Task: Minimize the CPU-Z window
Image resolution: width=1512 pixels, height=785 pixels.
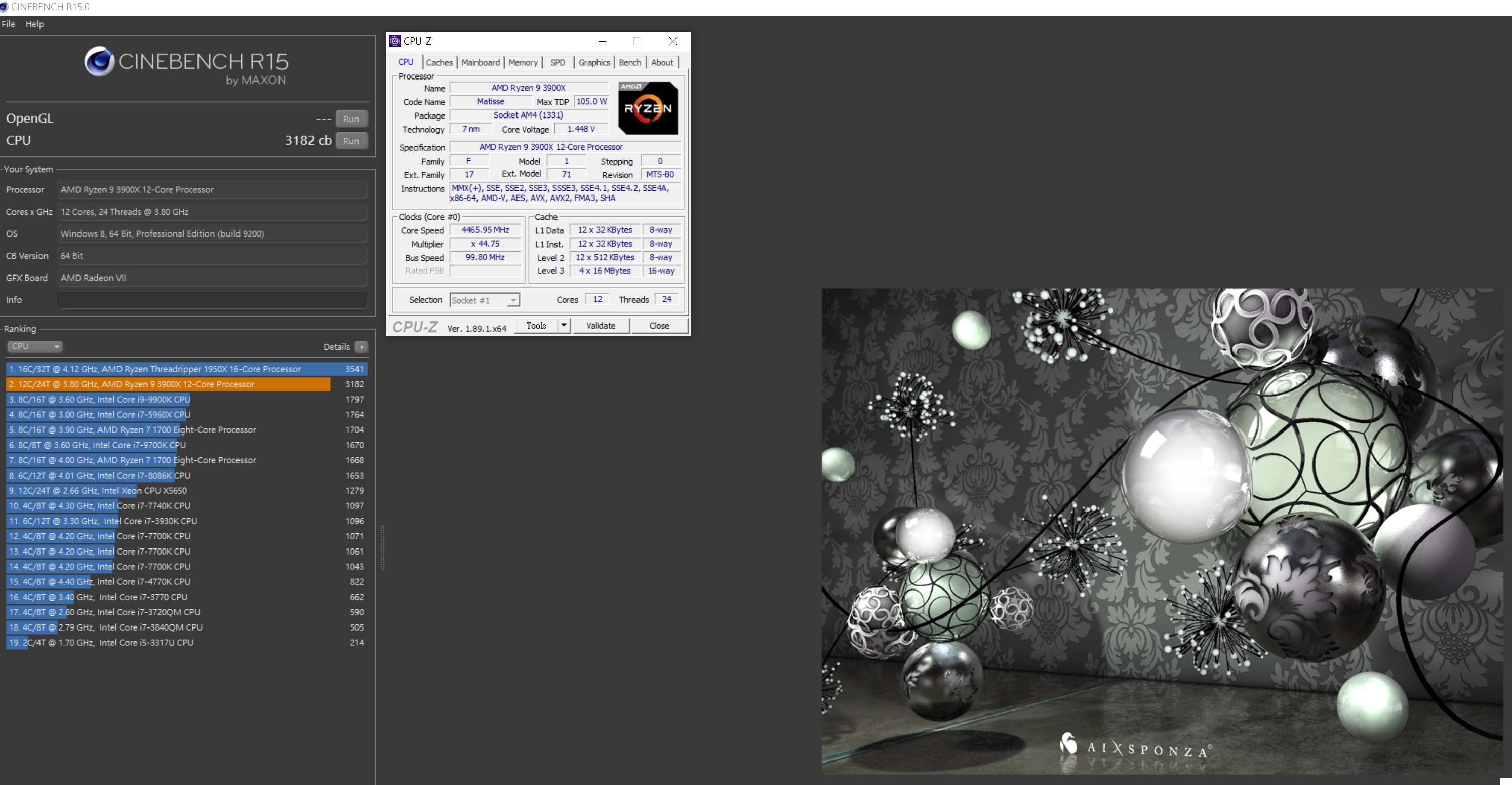Action: tap(602, 41)
